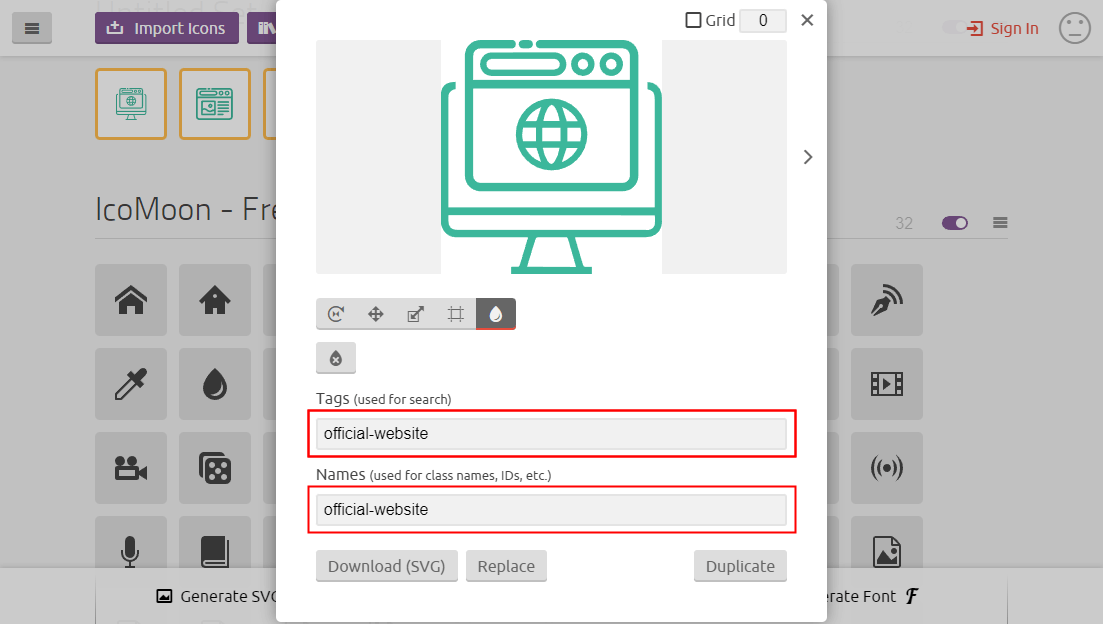Select the film strip icon in the library

(x=887, y=384)
